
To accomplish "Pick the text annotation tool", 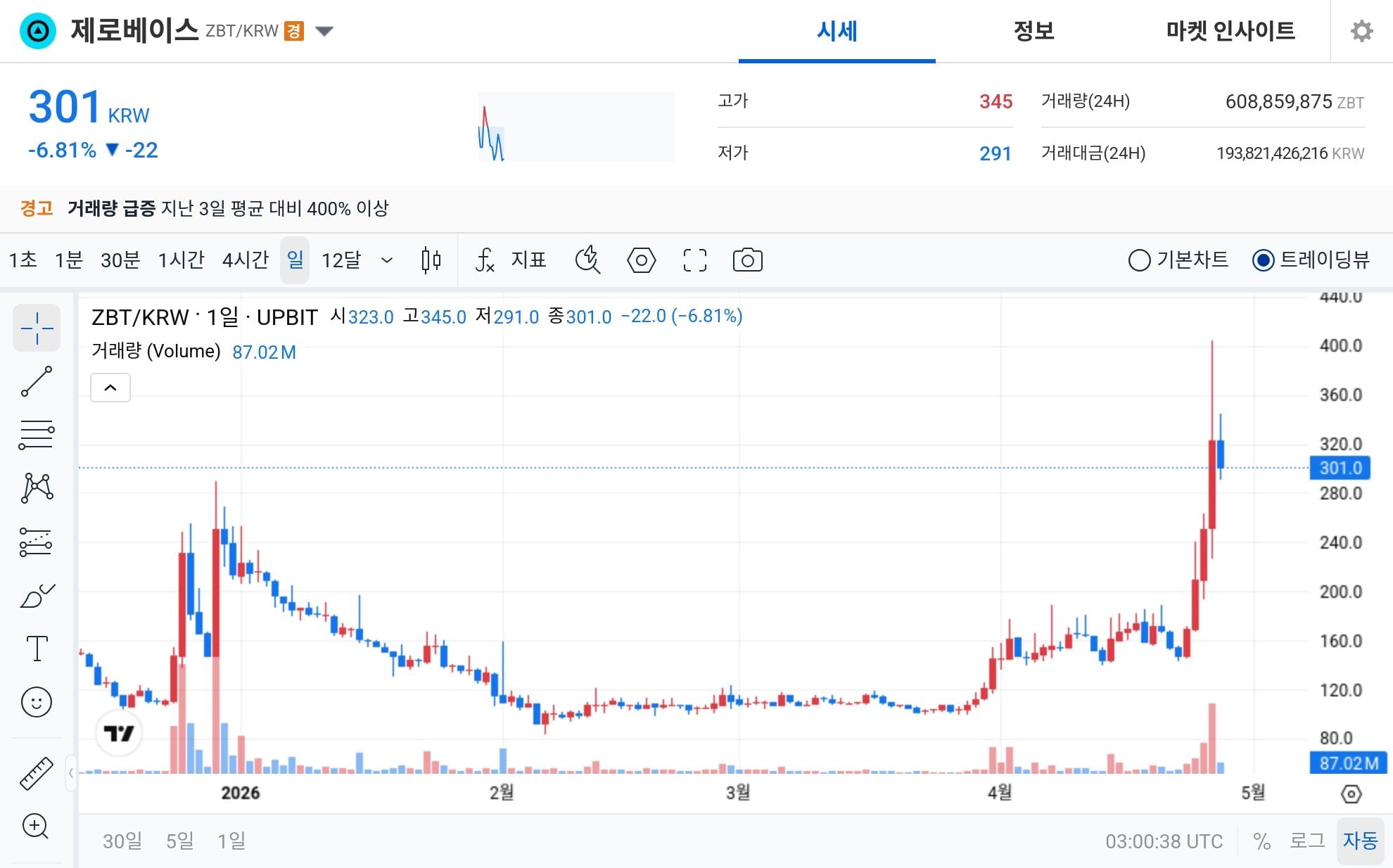I will click(37, 649).
